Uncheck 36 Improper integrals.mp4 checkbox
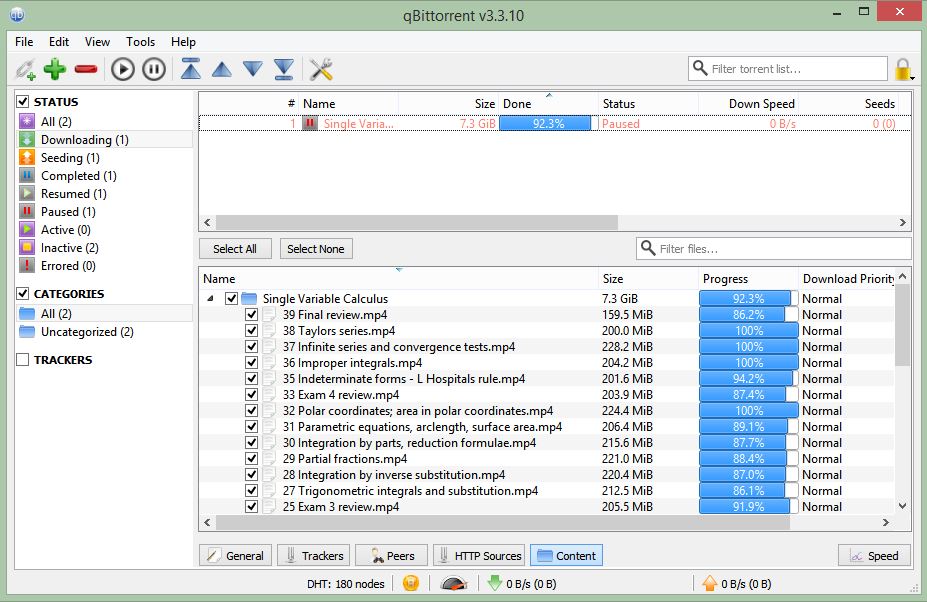The image size is (927, 602). [251, 363]
